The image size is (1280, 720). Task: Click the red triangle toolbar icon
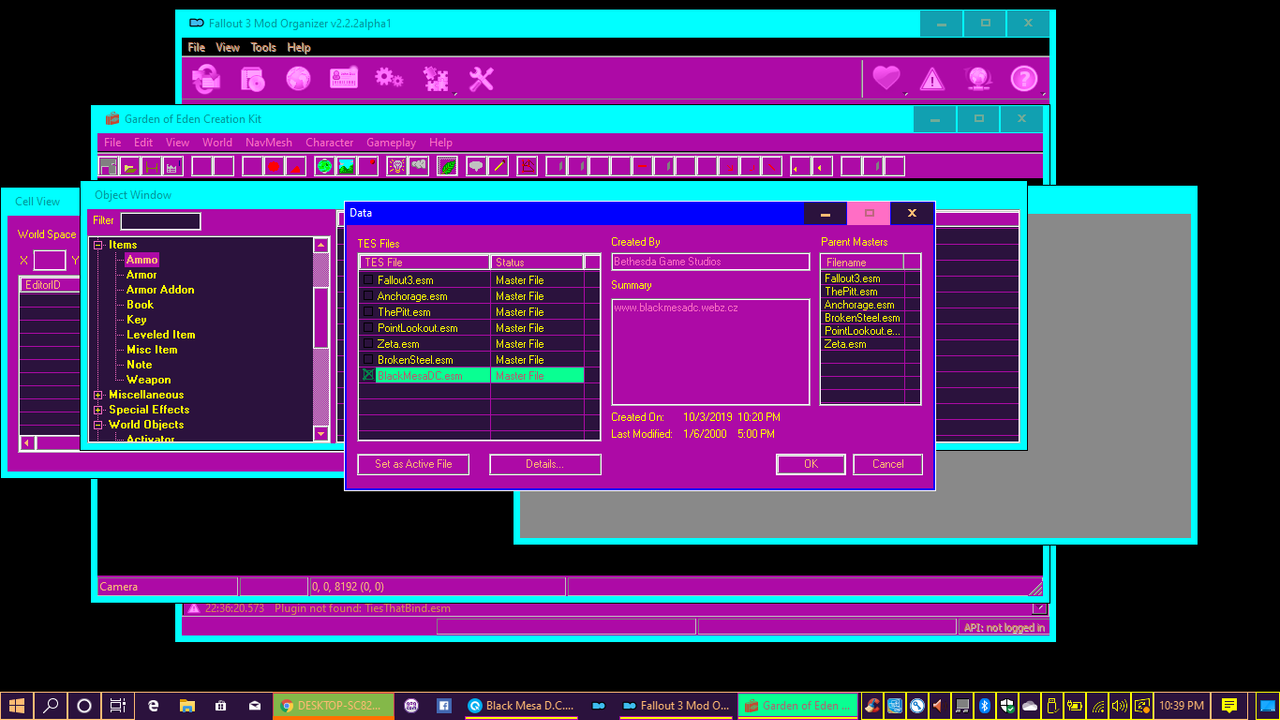pyautogui.click(x=295, y=166)
